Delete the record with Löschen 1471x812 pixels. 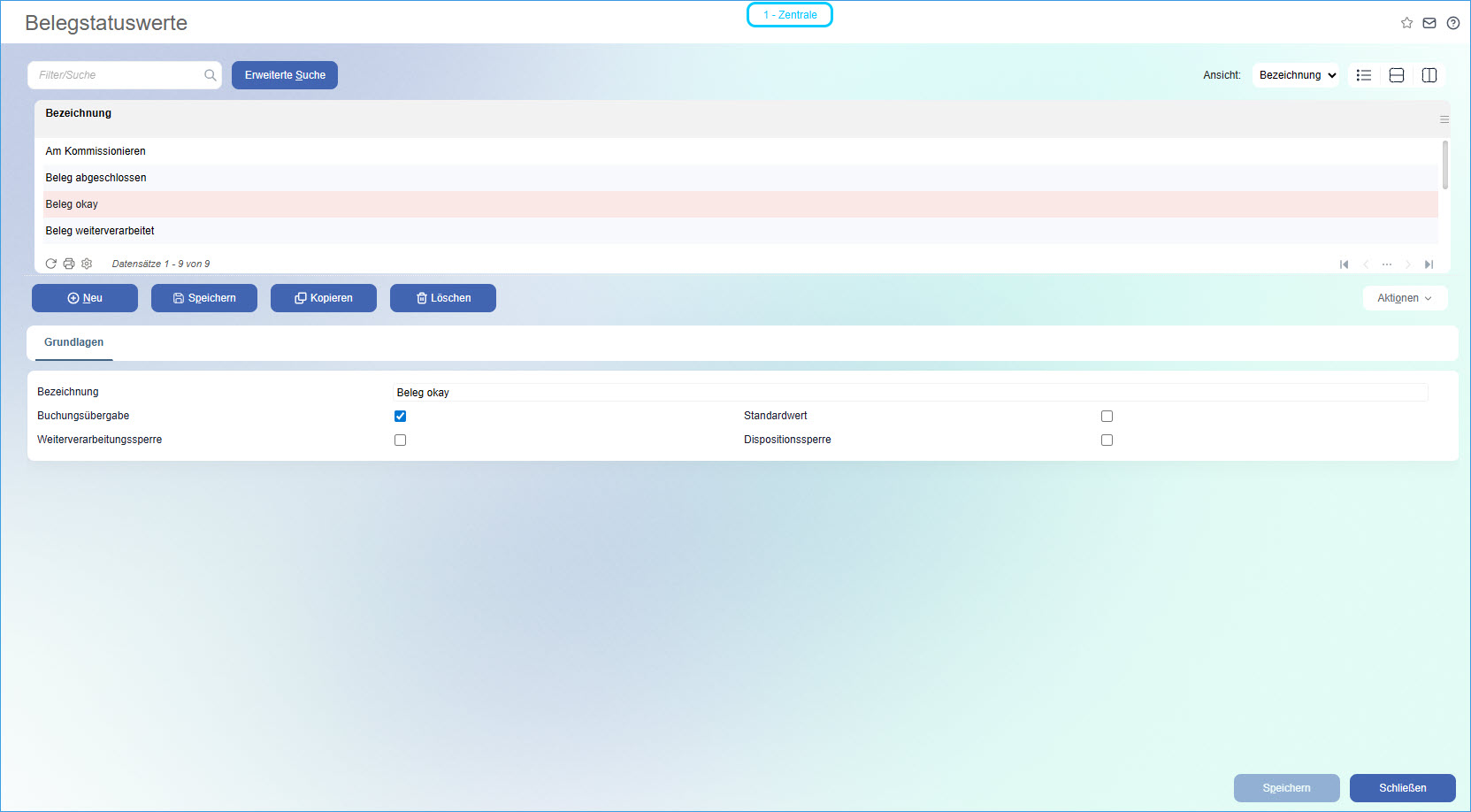pyautogui.click(x=443, y=298)
